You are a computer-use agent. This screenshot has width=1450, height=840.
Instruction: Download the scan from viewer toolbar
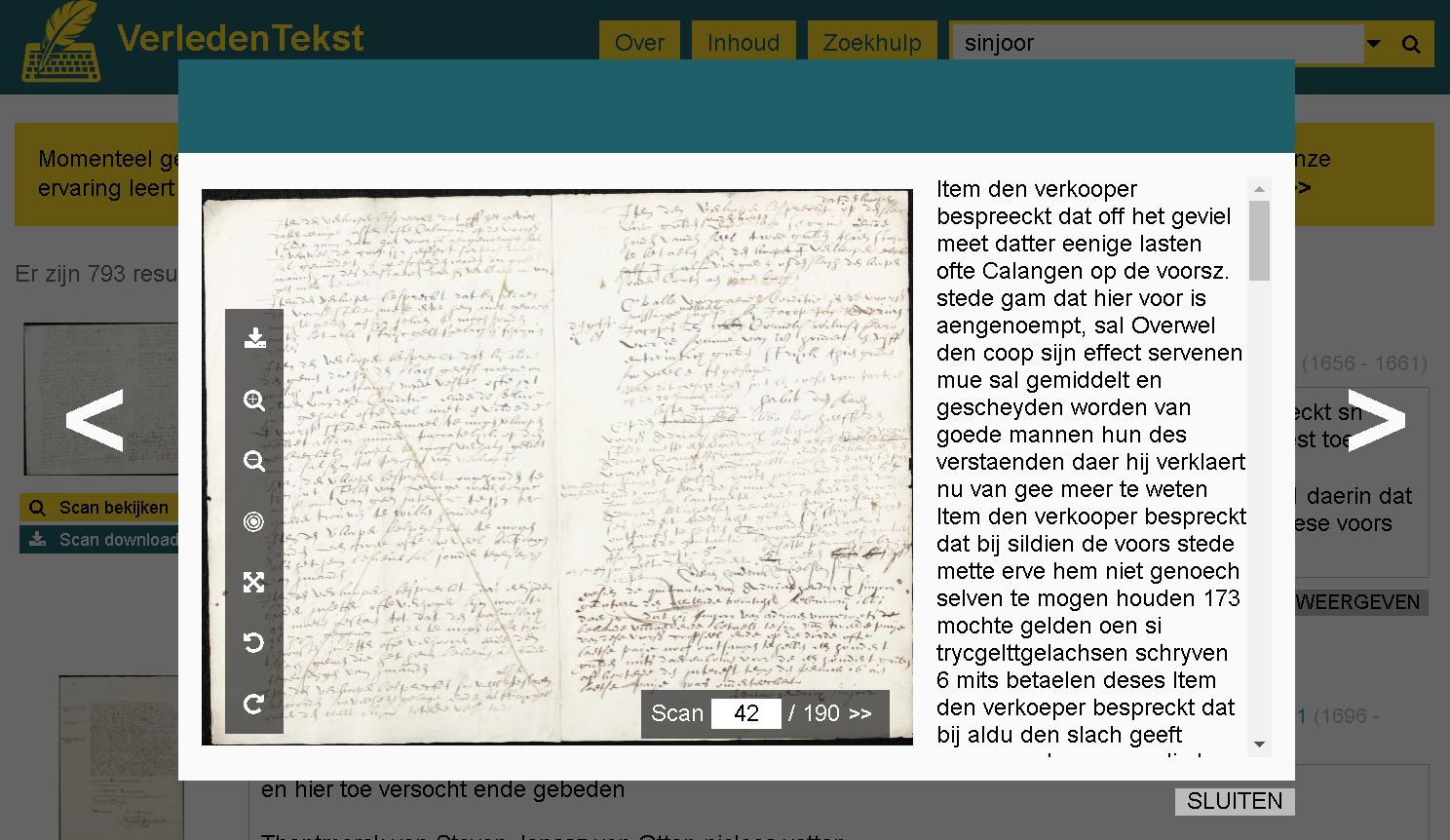click(254, 338)
